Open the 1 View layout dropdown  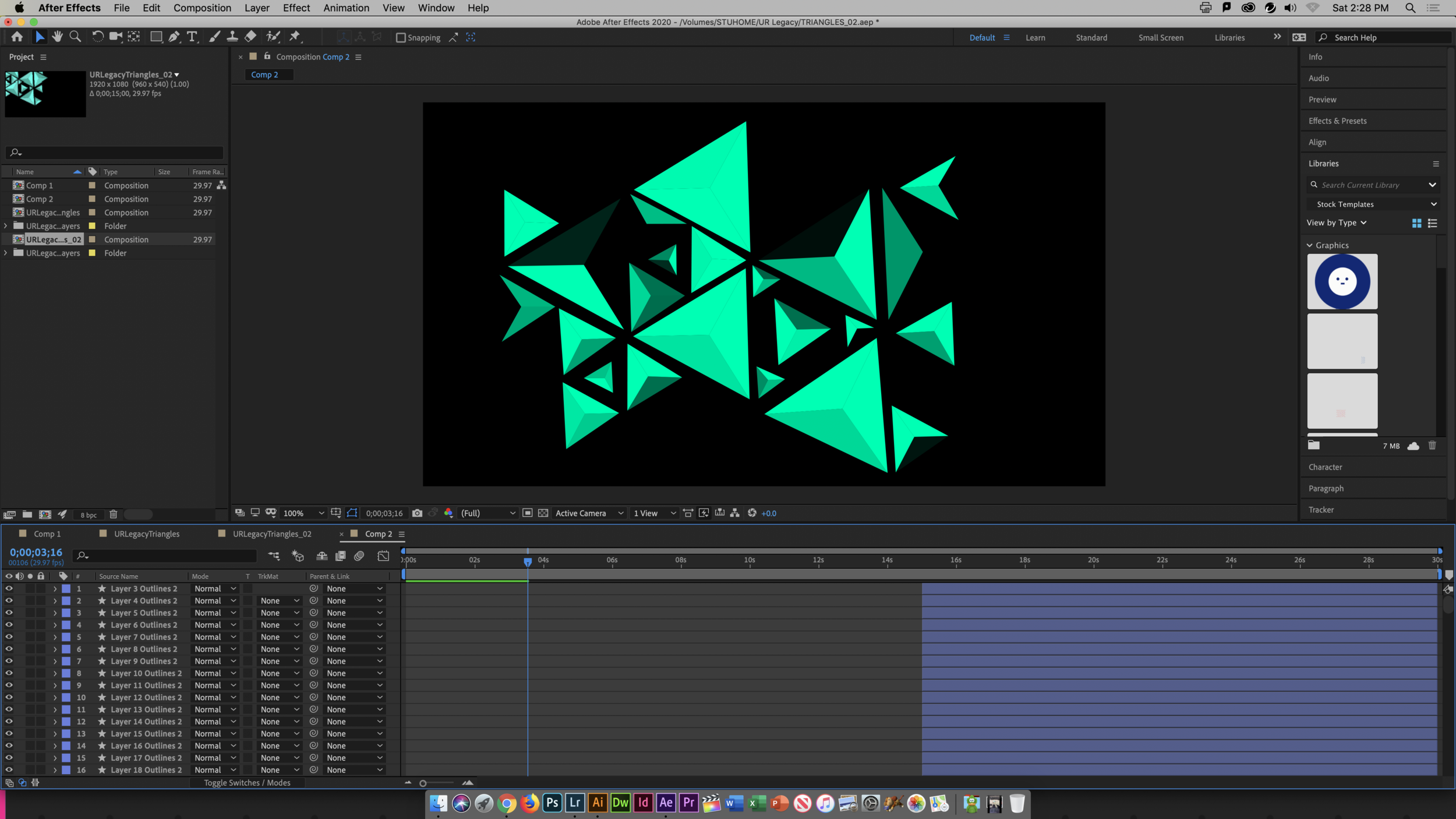point(655,513)
